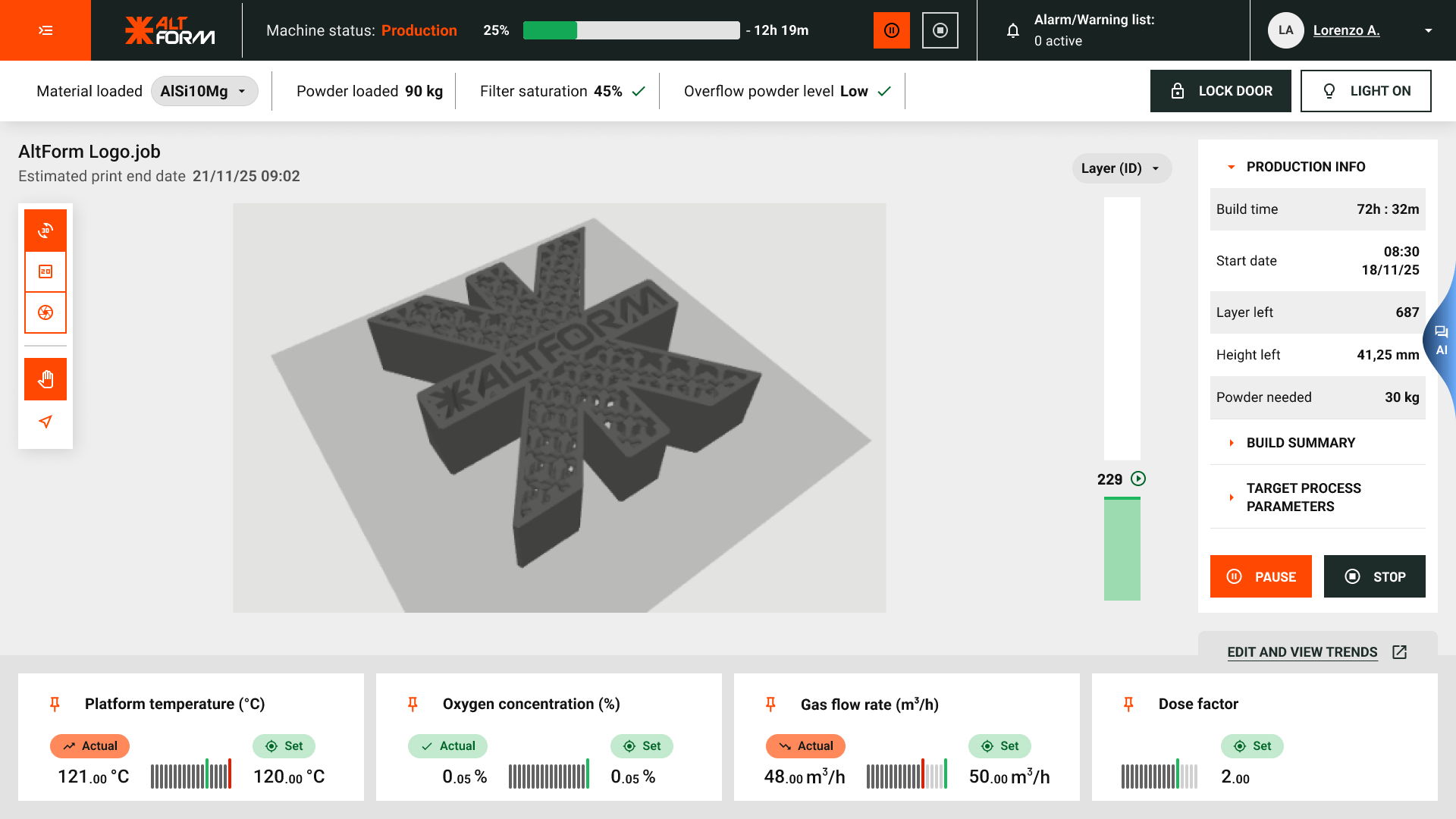This screenshot has height=819, width=1456.
Task: Click the vertical layer progress slider
Action: coord(1122,399)
